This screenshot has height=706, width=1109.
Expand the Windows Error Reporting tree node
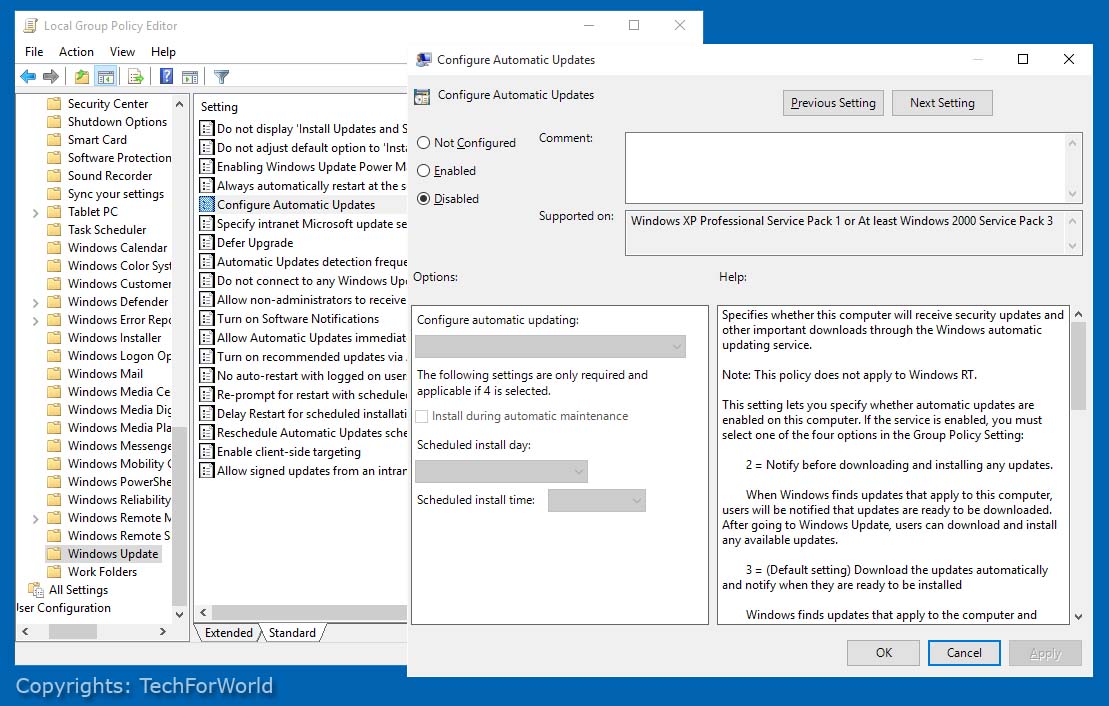click(x=35, y=320)
